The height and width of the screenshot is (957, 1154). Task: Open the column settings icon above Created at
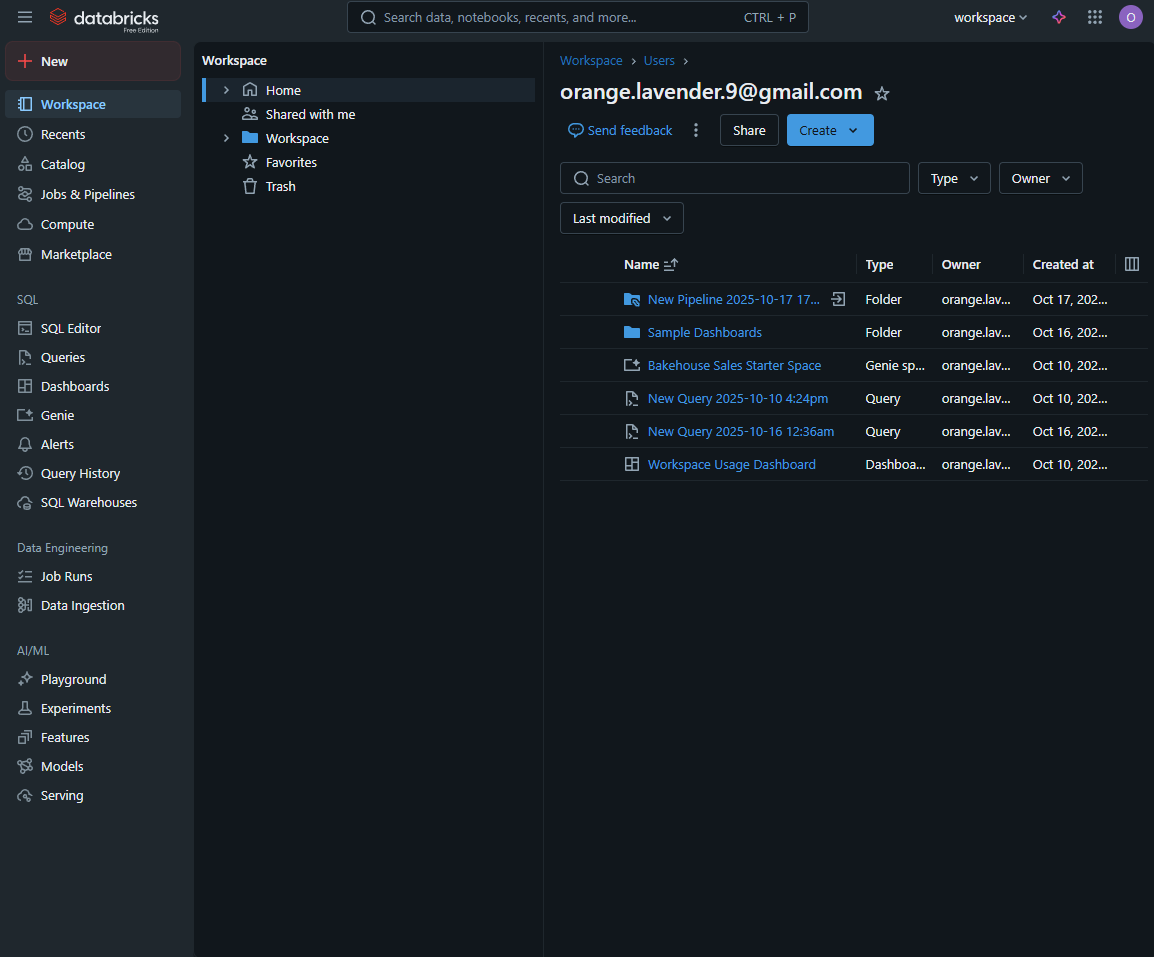(x=1131, y=264)
